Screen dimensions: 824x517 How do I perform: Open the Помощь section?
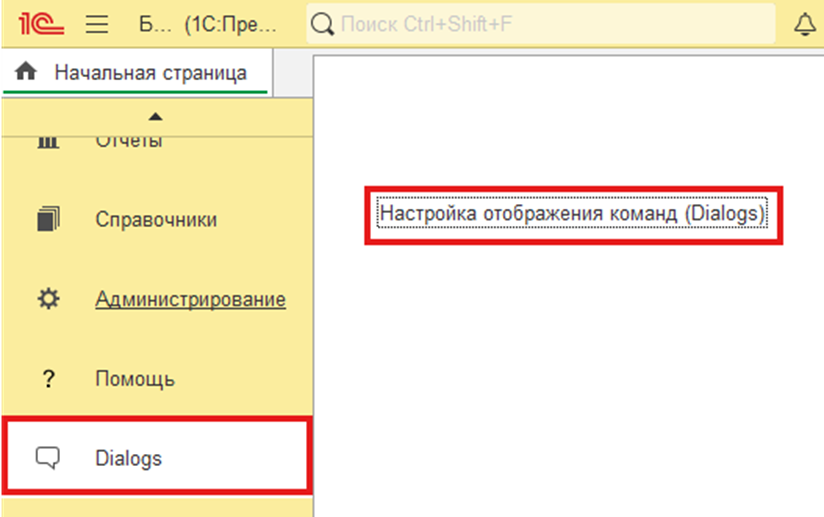point(135,379)
